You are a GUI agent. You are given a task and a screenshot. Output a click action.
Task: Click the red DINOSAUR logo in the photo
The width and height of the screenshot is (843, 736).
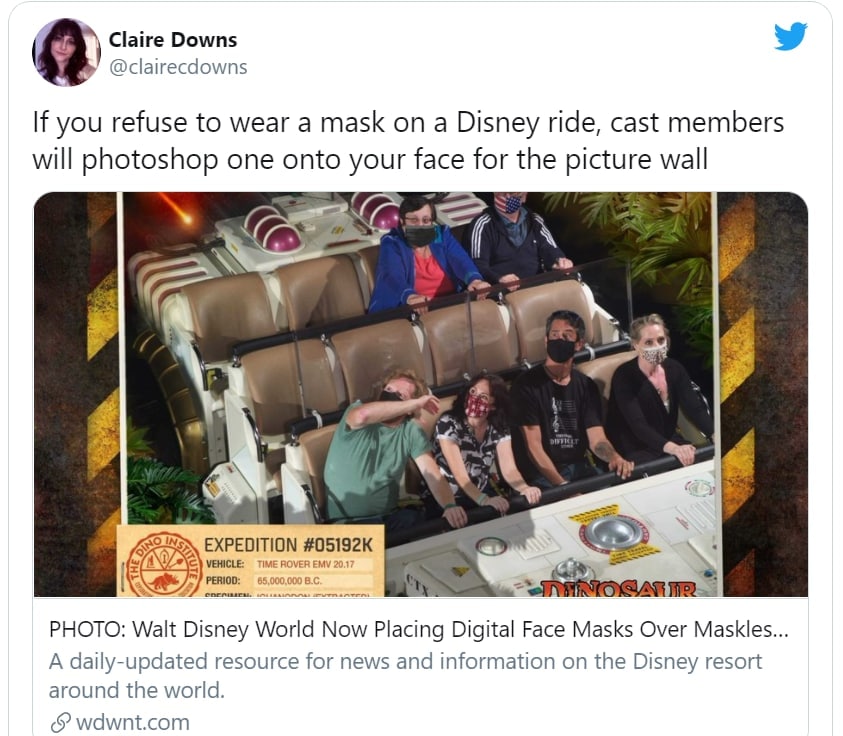[x=619, y=589]
